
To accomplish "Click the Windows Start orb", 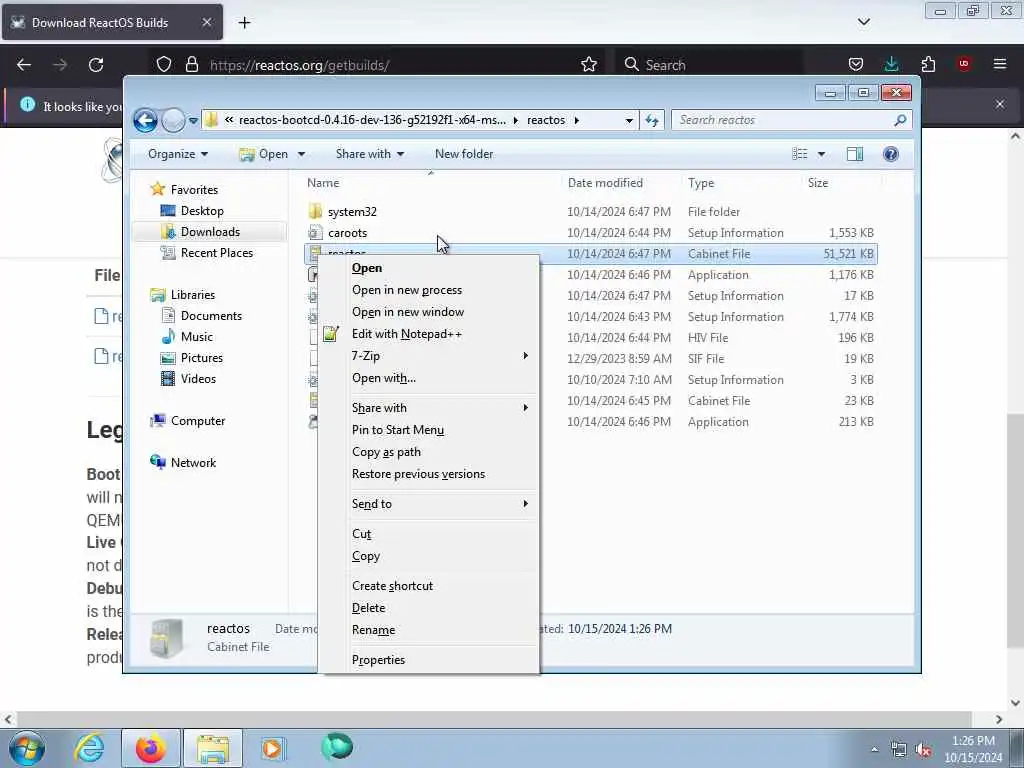I will click(x=27, y=748).
